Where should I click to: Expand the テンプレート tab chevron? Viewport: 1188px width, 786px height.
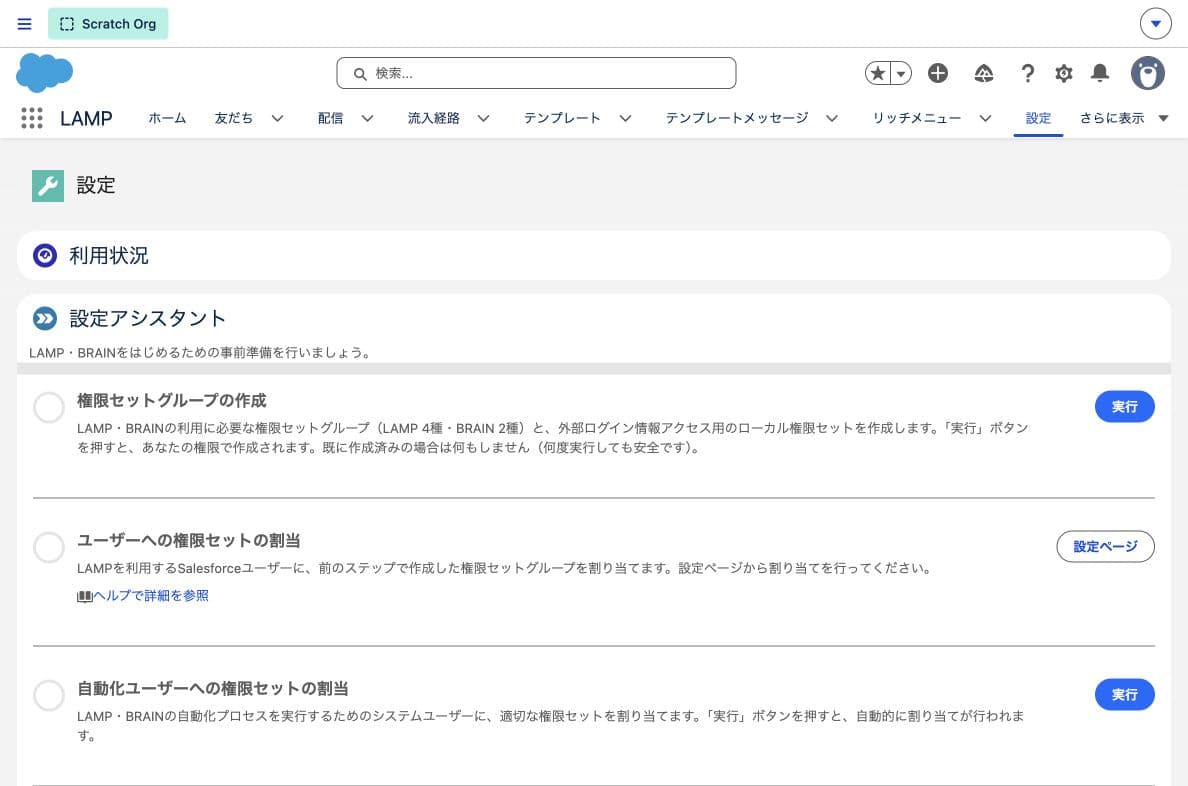625,118
